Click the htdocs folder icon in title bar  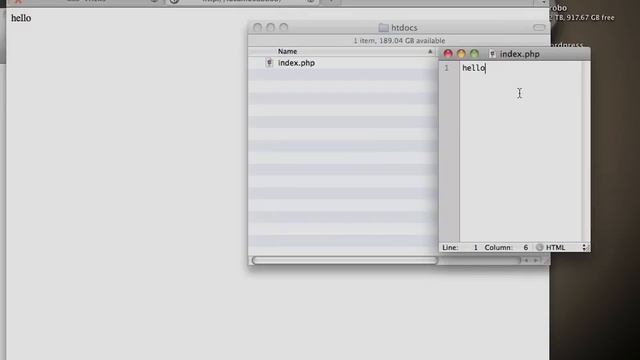point(383,28)
